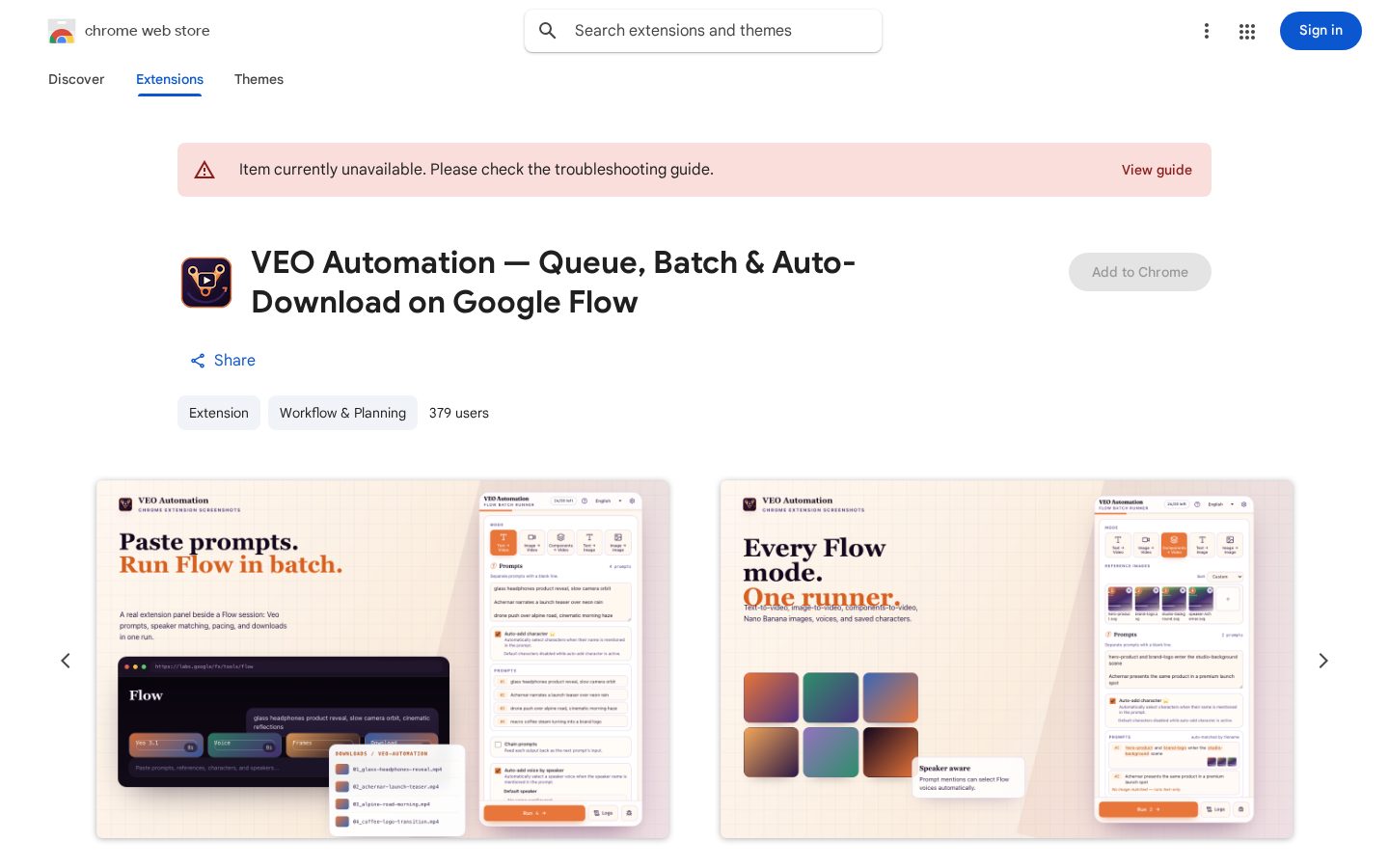The height and width of the screenshot is (868, 1389).
Task: Click the VEO Automation extension icon
Action: click(x=206, y=283)
